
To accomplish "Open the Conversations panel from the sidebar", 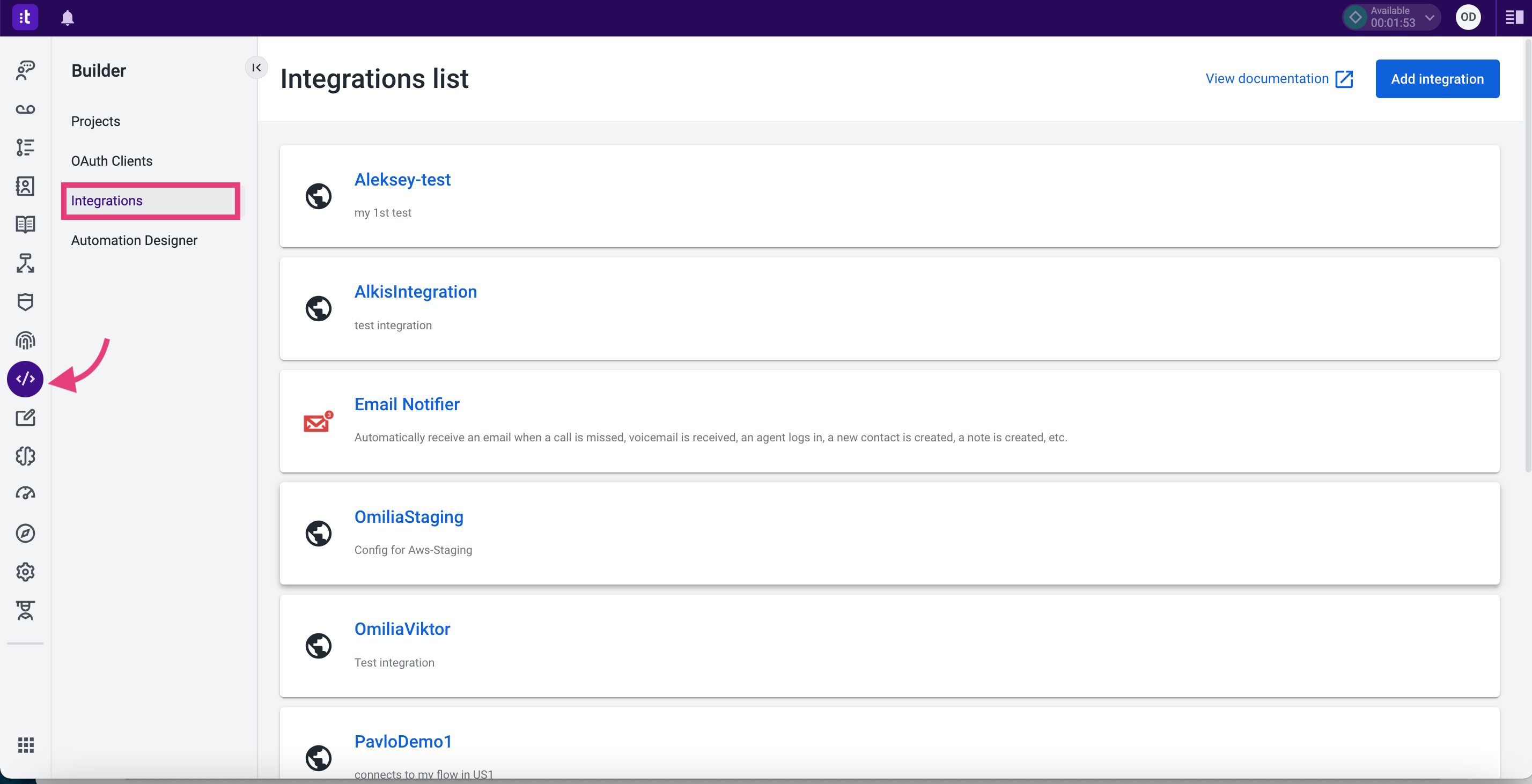I will [x=26, y=70].
